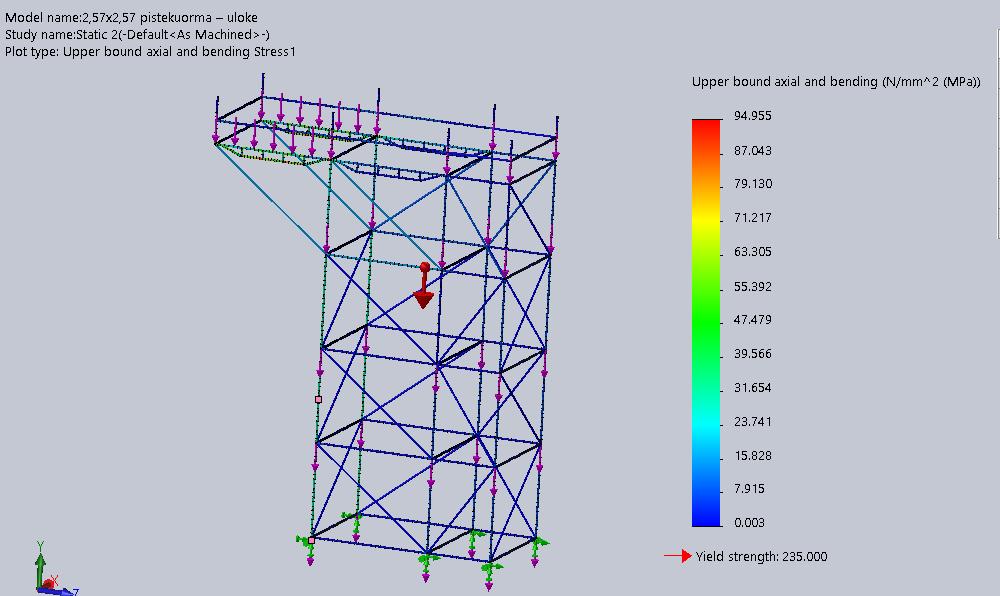Click legend value 71.217
The image size is (1000, 596).
[x=753, y=217]
